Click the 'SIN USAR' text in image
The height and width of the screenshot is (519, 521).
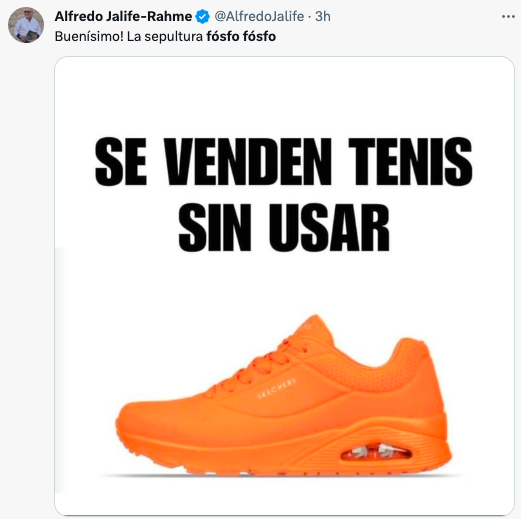[x=284, y=228]
